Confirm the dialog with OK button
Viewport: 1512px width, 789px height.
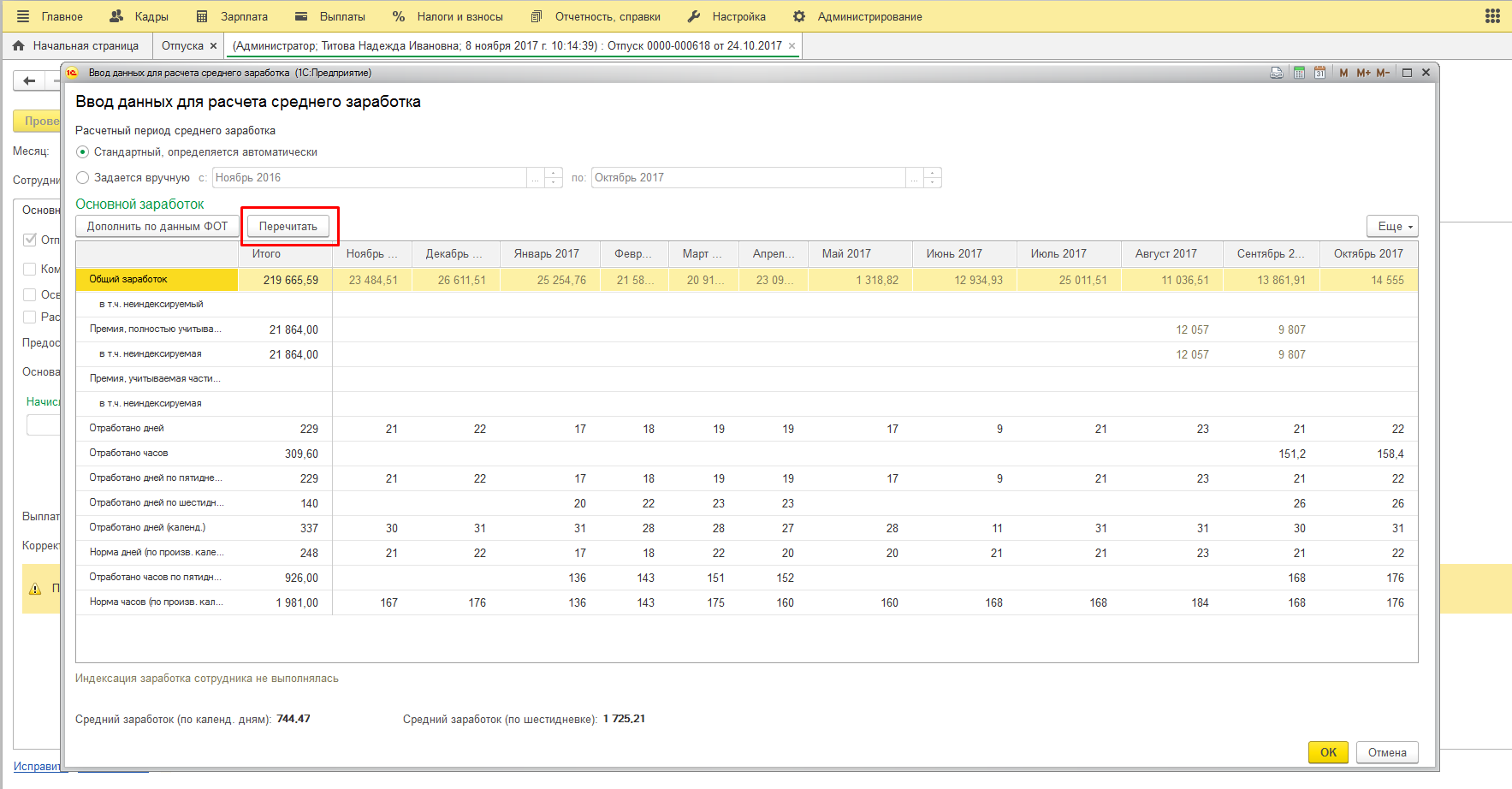pos(1328,752)
